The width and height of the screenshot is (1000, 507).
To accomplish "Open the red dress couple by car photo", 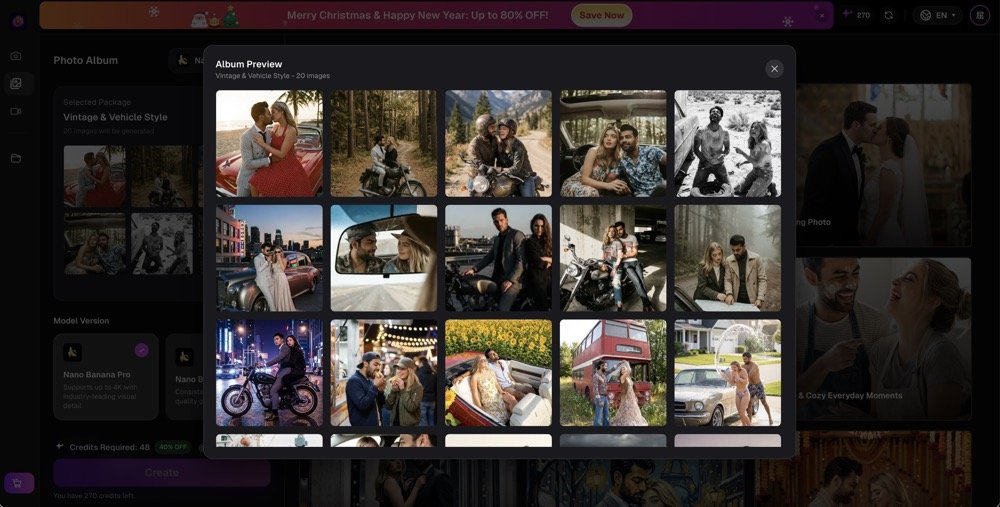I will [269, 143].
